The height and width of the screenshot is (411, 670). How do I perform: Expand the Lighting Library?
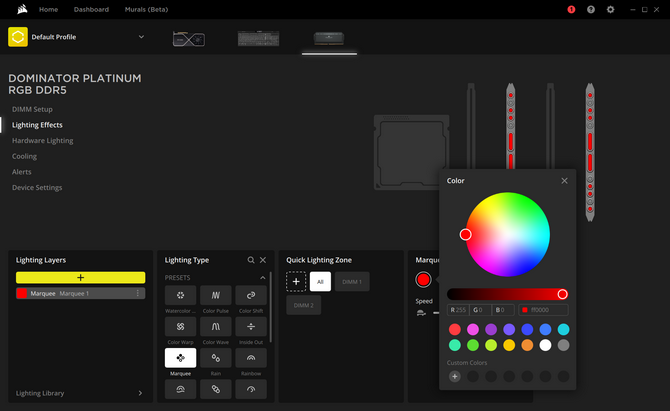point(140,393)
